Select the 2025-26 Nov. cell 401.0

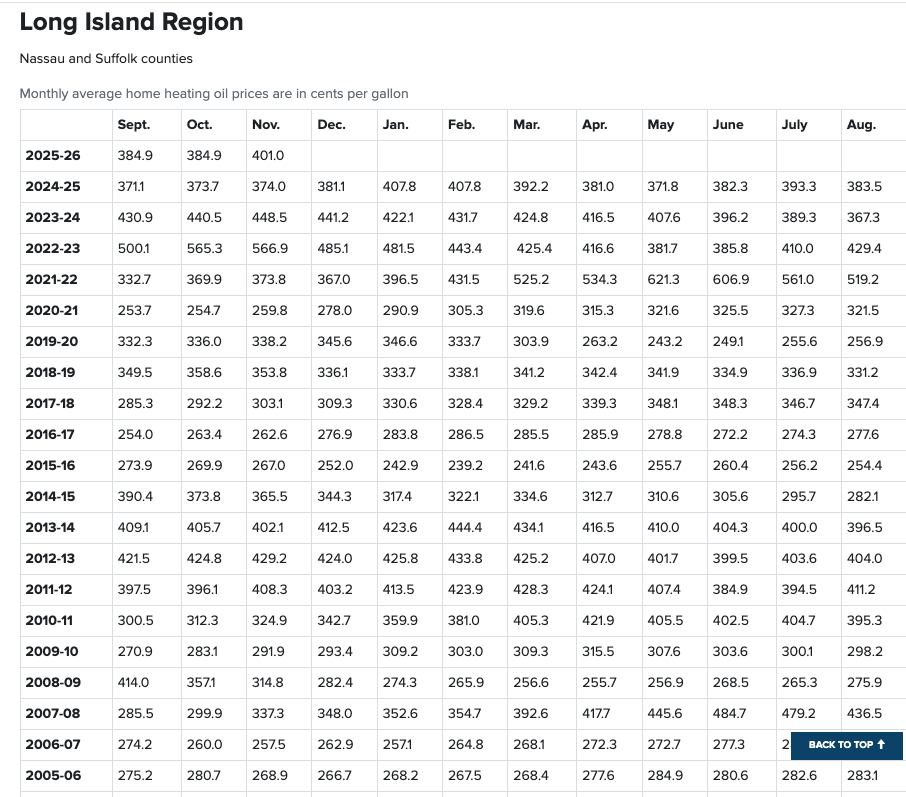click(268, 155)
